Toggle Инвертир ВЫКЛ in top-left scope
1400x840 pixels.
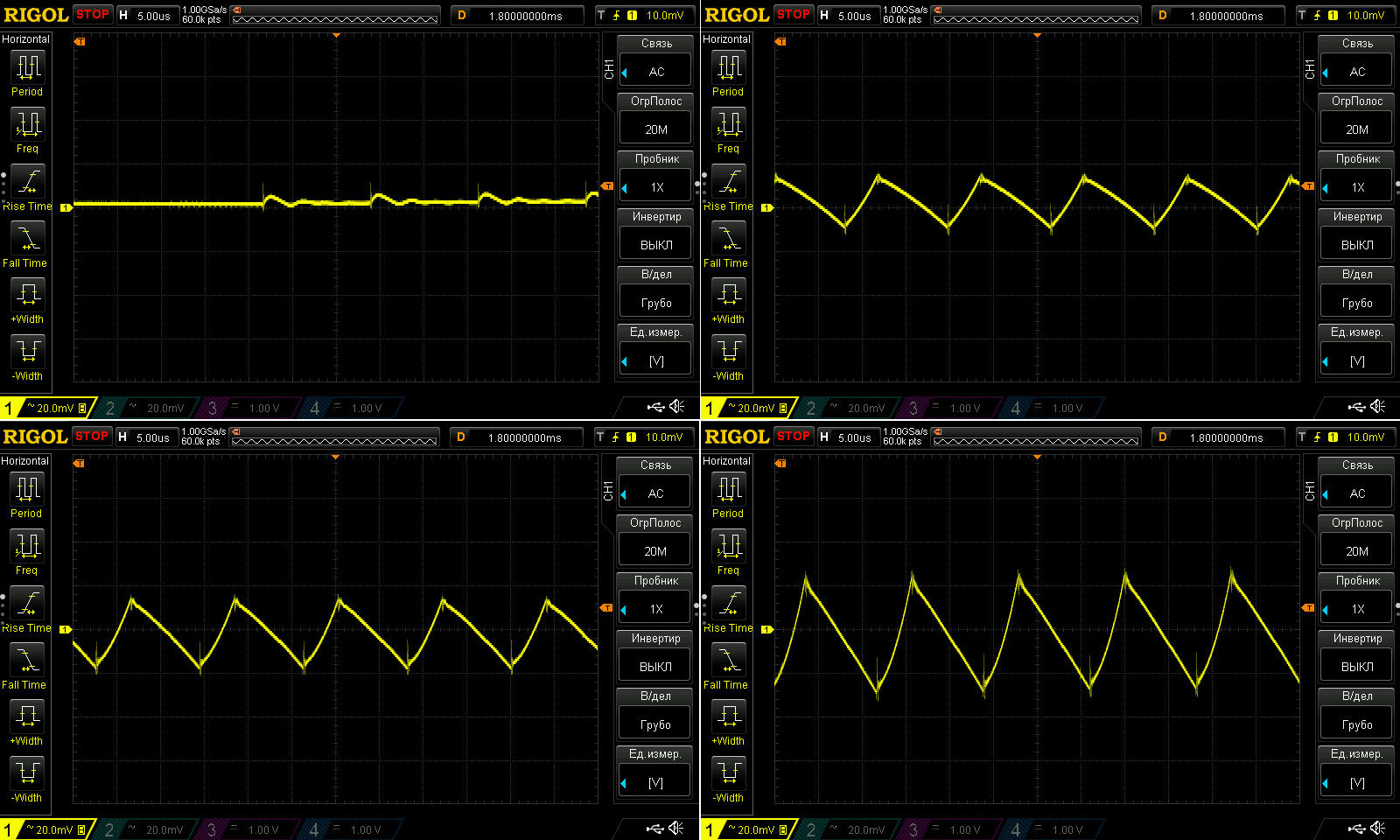[x=656, y=245]
